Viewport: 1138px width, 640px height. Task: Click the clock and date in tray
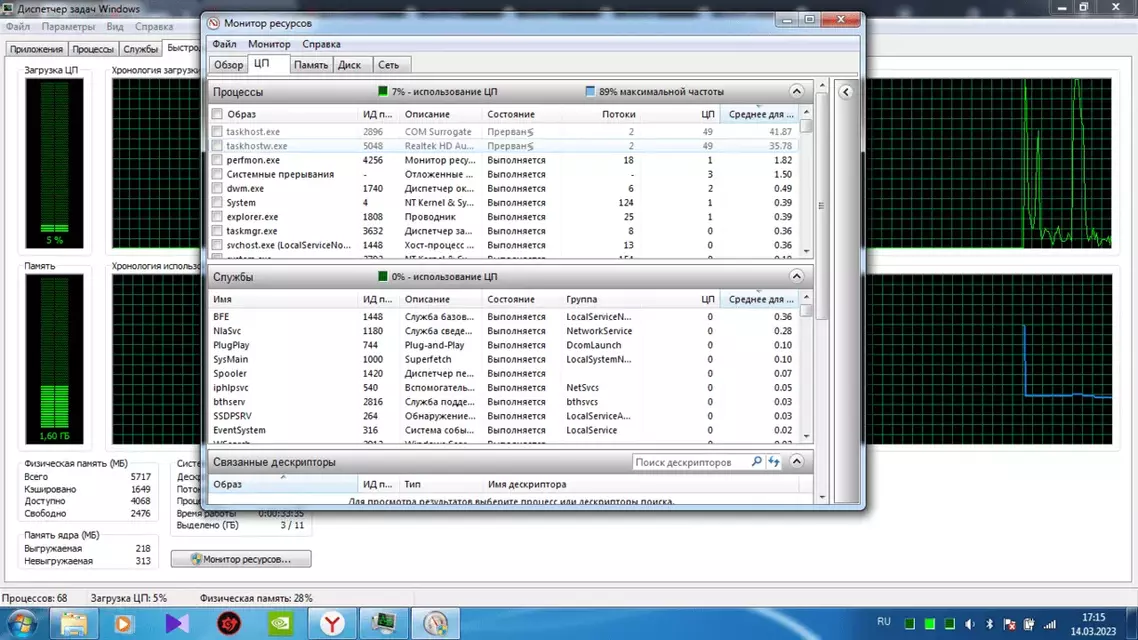1093,624
